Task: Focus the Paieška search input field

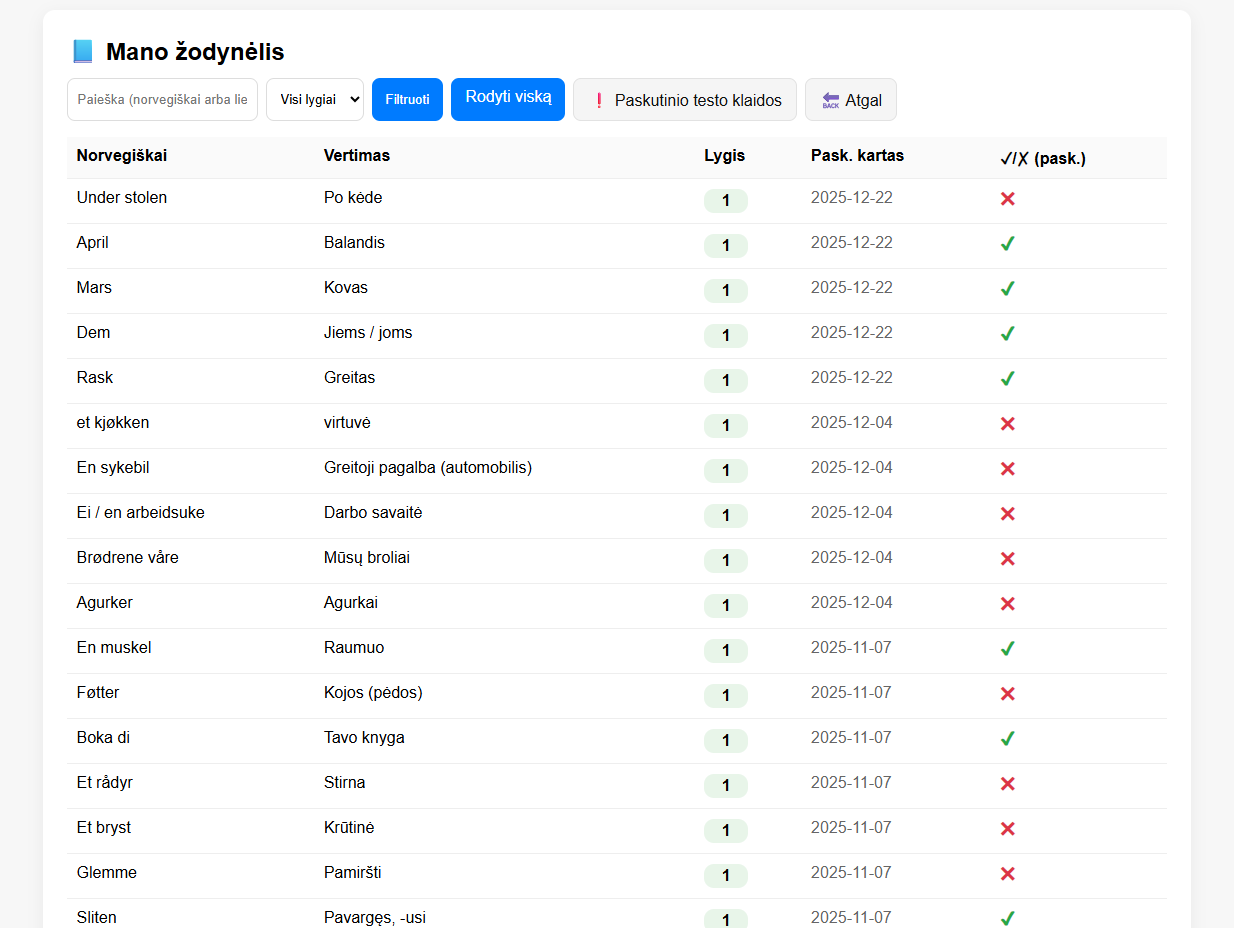Action: (162, 100)
